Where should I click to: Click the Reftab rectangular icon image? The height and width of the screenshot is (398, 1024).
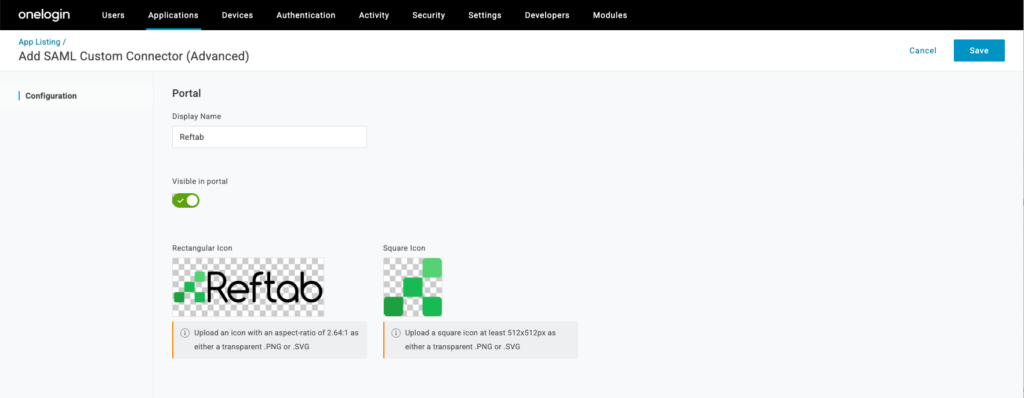tap(248, 287)
